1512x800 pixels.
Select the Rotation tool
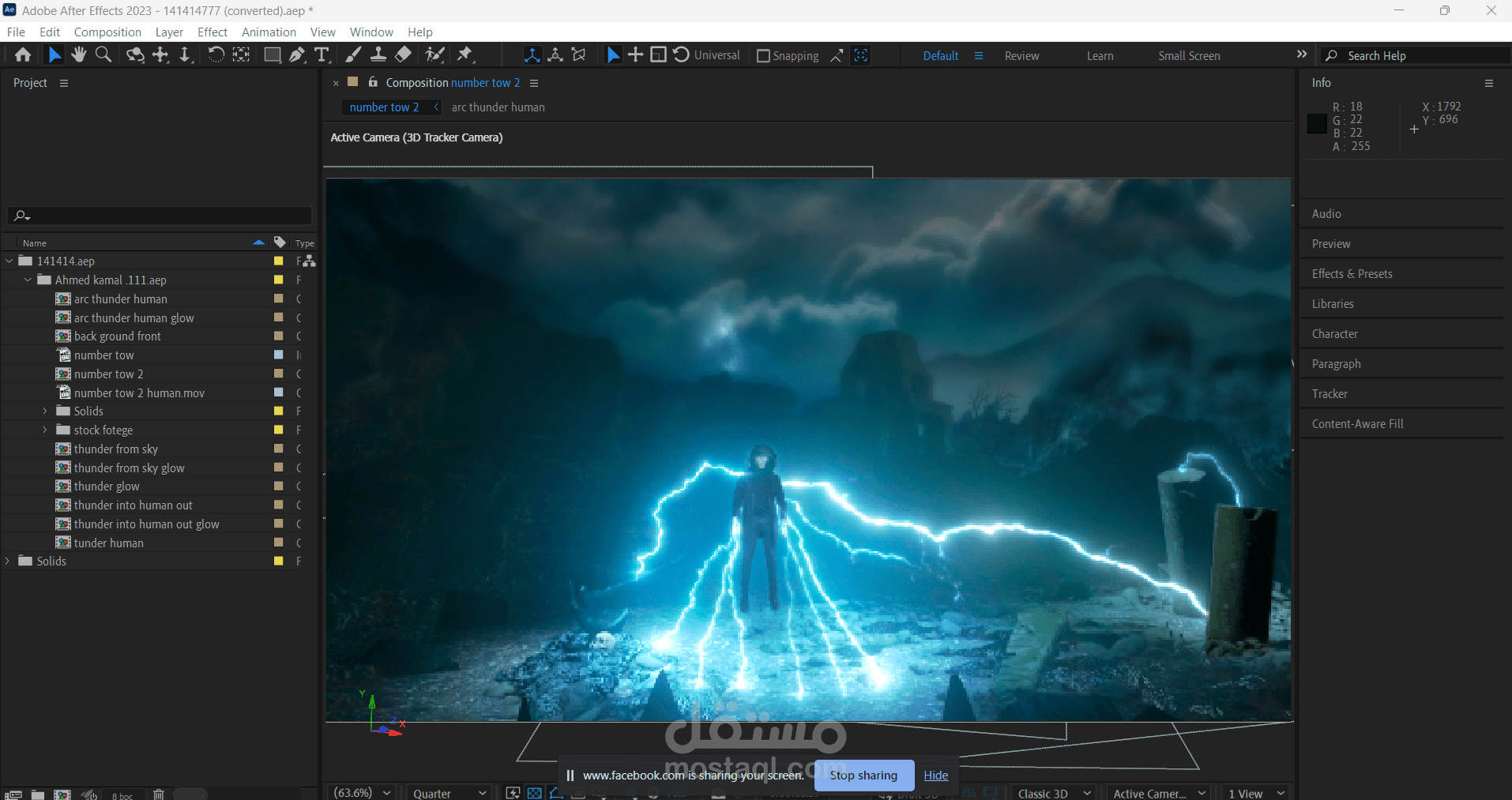pyautogui.click(x=216, y=54)
